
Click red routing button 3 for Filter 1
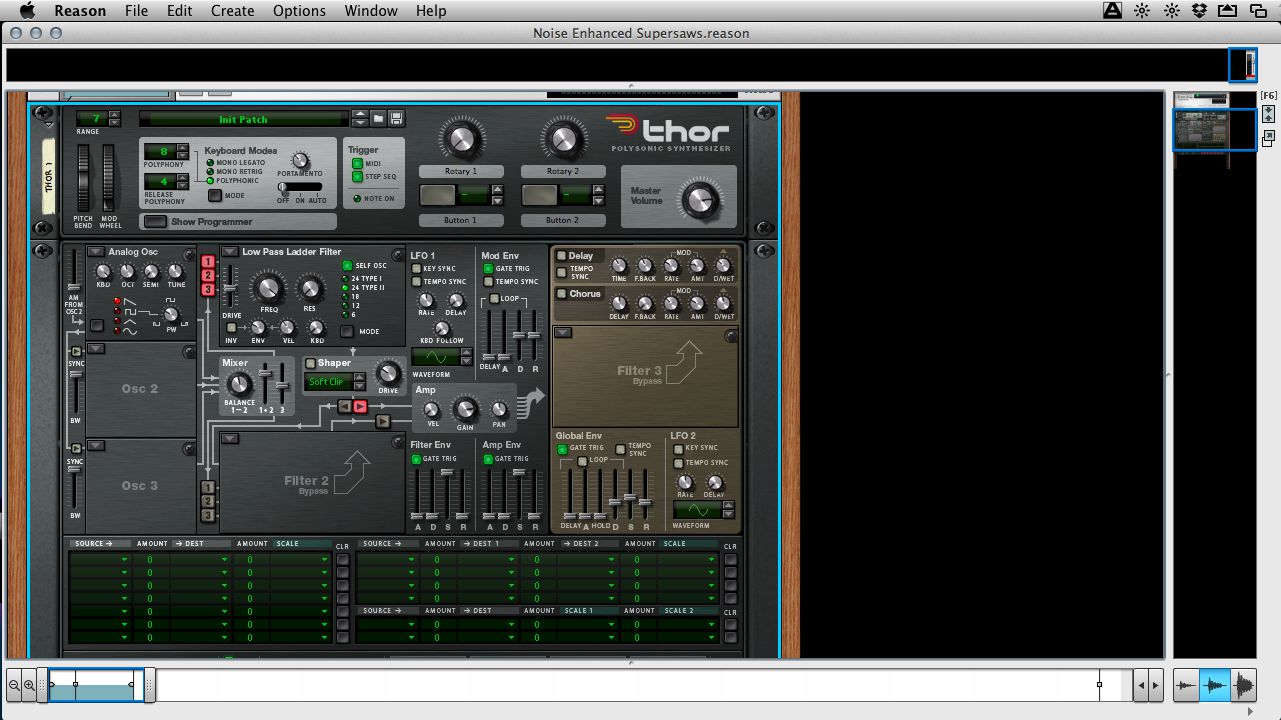[x=208, y=289]
